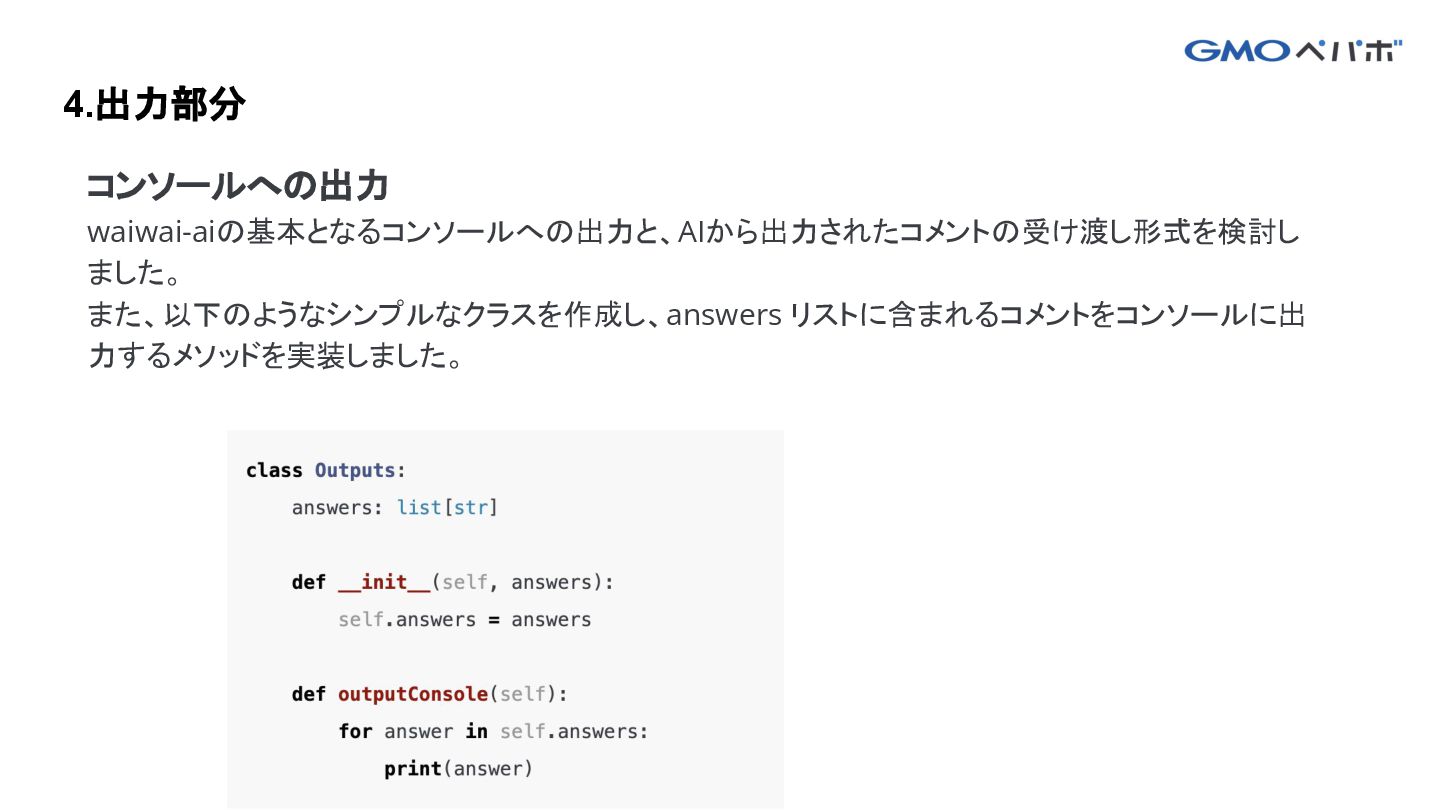Click the str keyword in brackets
Image resolution: width=1440 pixels, height=810 pixels.
coord(470,507)
